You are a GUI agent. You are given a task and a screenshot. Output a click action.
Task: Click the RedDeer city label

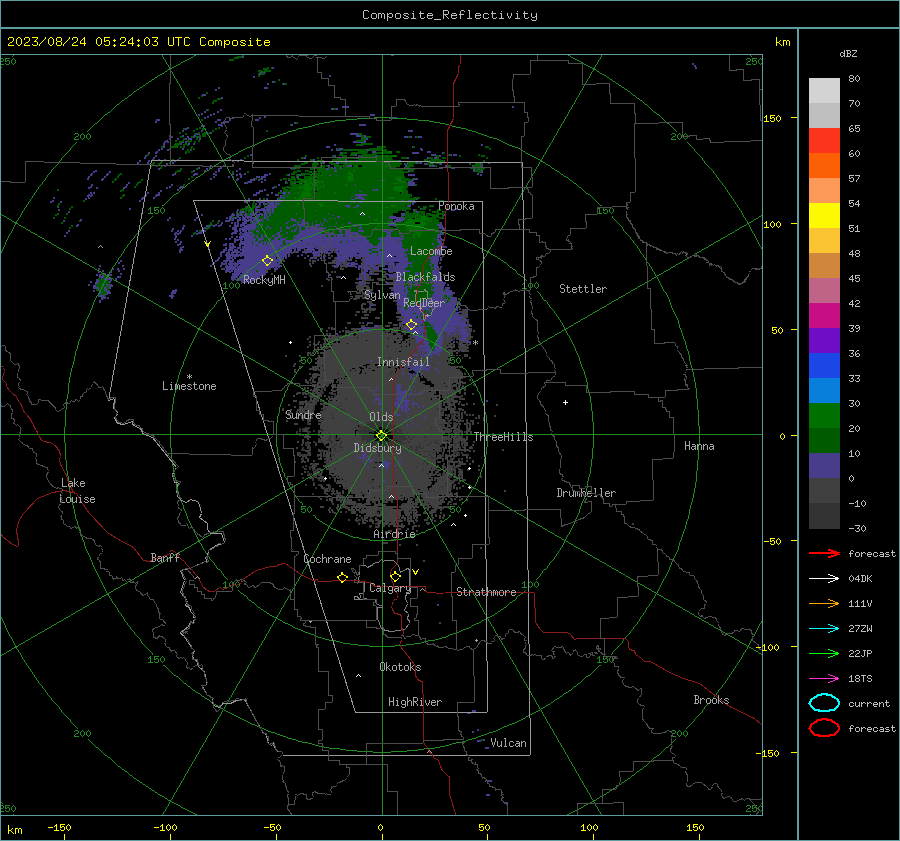424,303
